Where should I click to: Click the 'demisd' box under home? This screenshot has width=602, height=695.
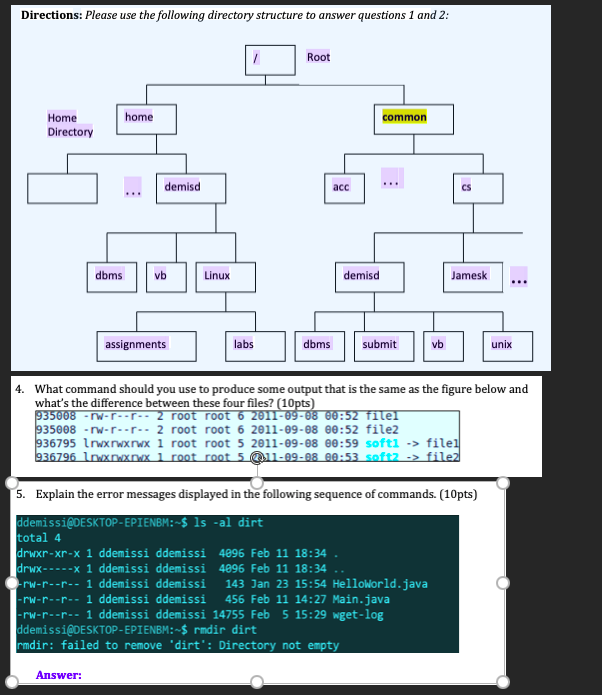tap(191, 188)
